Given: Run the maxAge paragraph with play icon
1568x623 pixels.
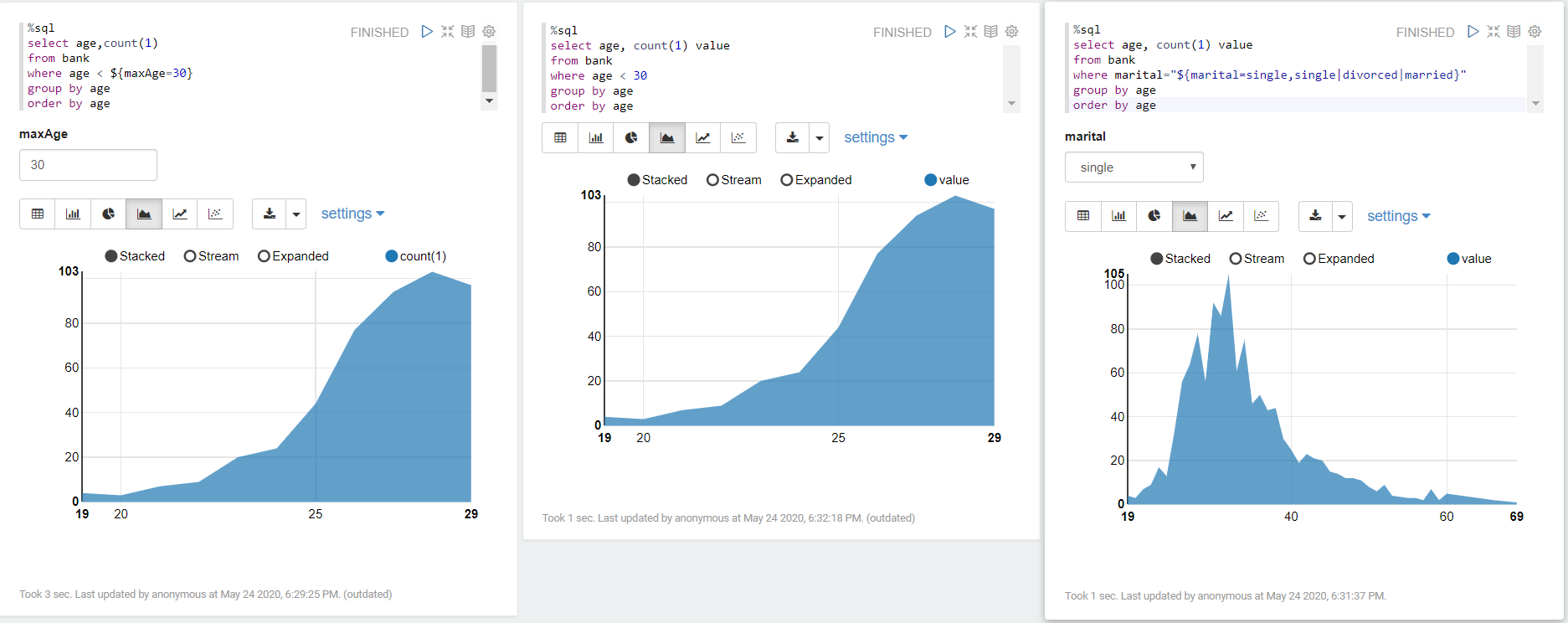Looking at the screenshot, I should 427,32.
